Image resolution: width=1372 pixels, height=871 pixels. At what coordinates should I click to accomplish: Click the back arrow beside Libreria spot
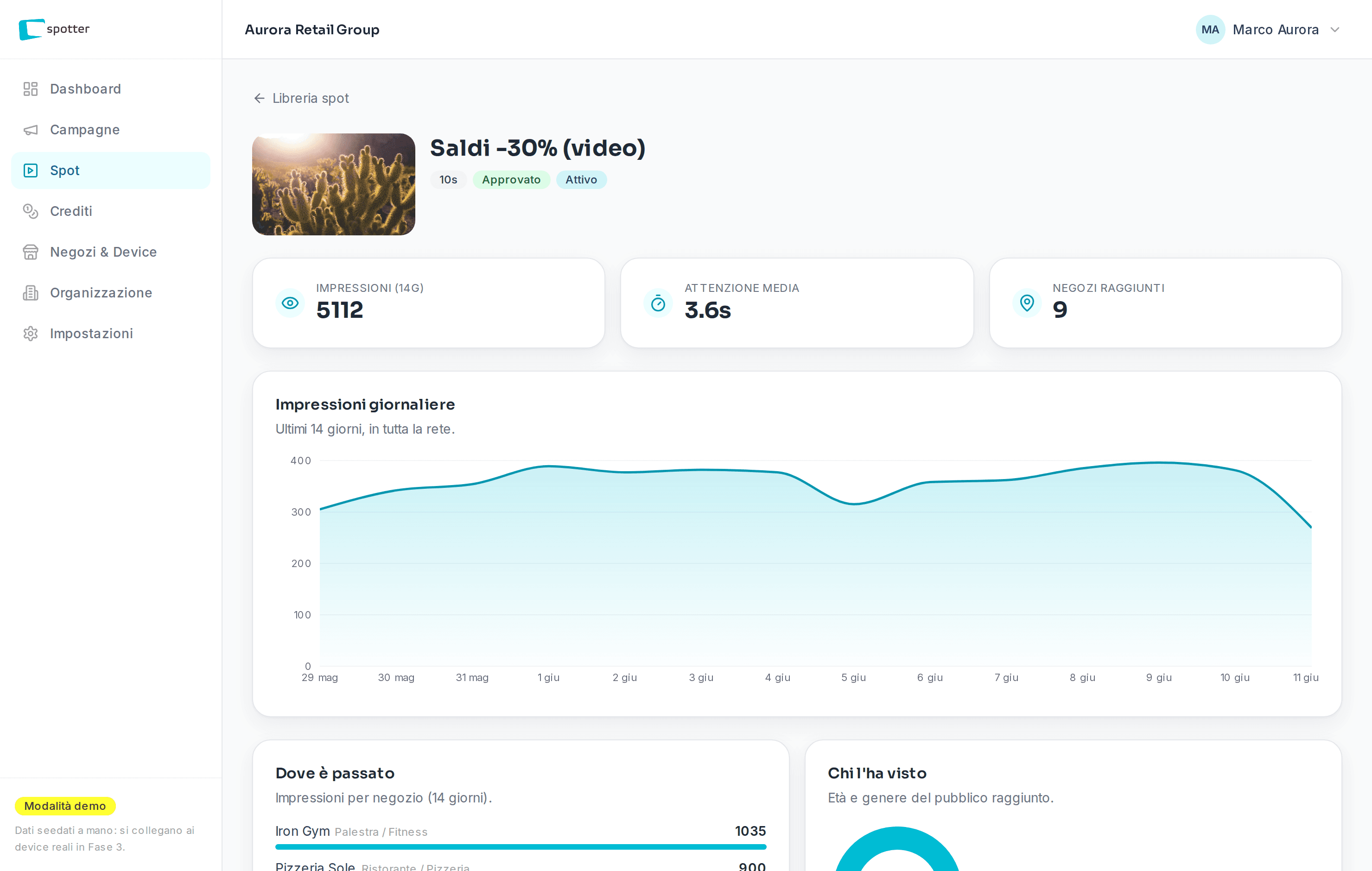259,99
